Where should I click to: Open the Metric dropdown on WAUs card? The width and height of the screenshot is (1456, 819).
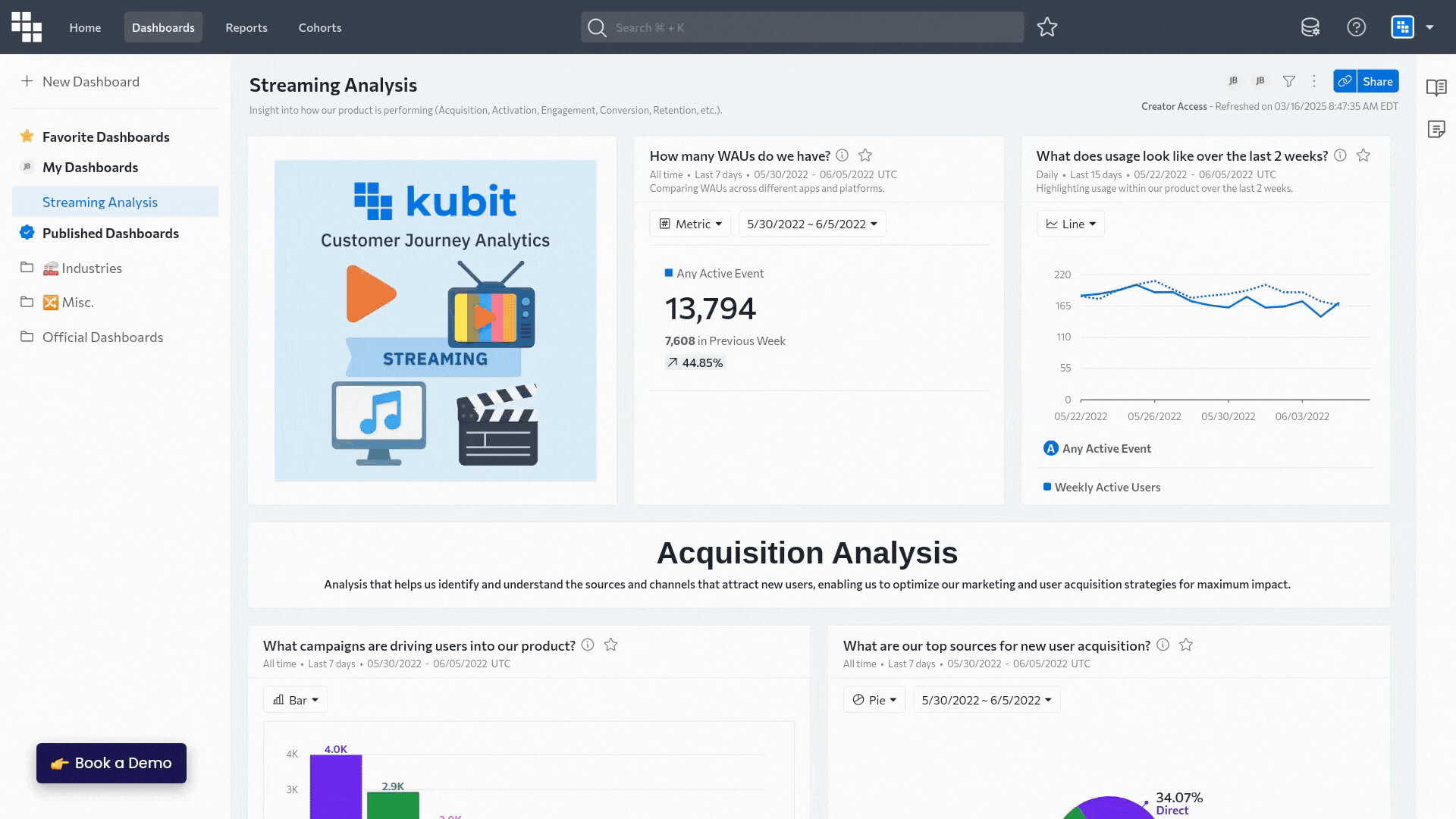(x=690, y=223)
